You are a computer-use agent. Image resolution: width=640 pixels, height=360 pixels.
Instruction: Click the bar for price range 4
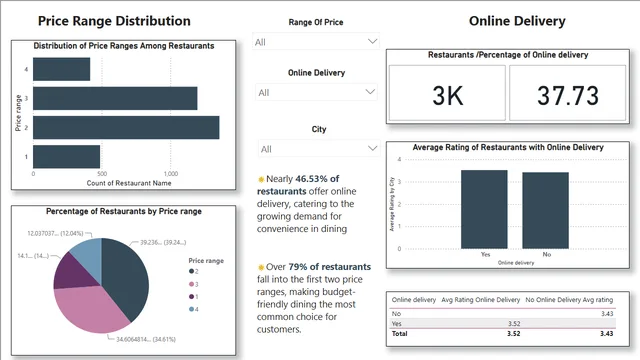pos(62,69)
